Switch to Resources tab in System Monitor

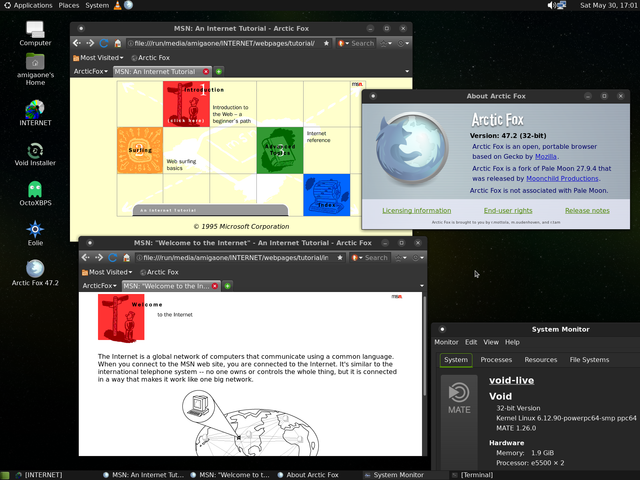point(541,360)
